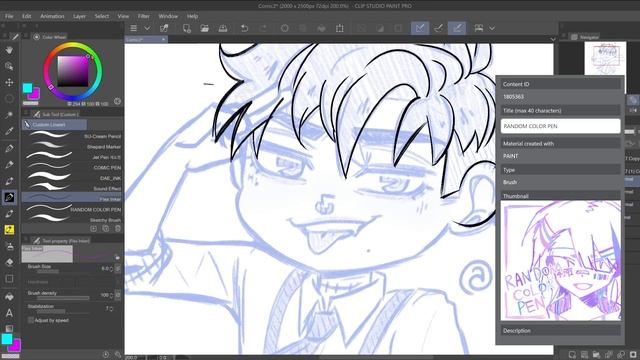Select the highlighted custom liner tool icon
This screenshot has height=360, width=640.
coord(9,197)
